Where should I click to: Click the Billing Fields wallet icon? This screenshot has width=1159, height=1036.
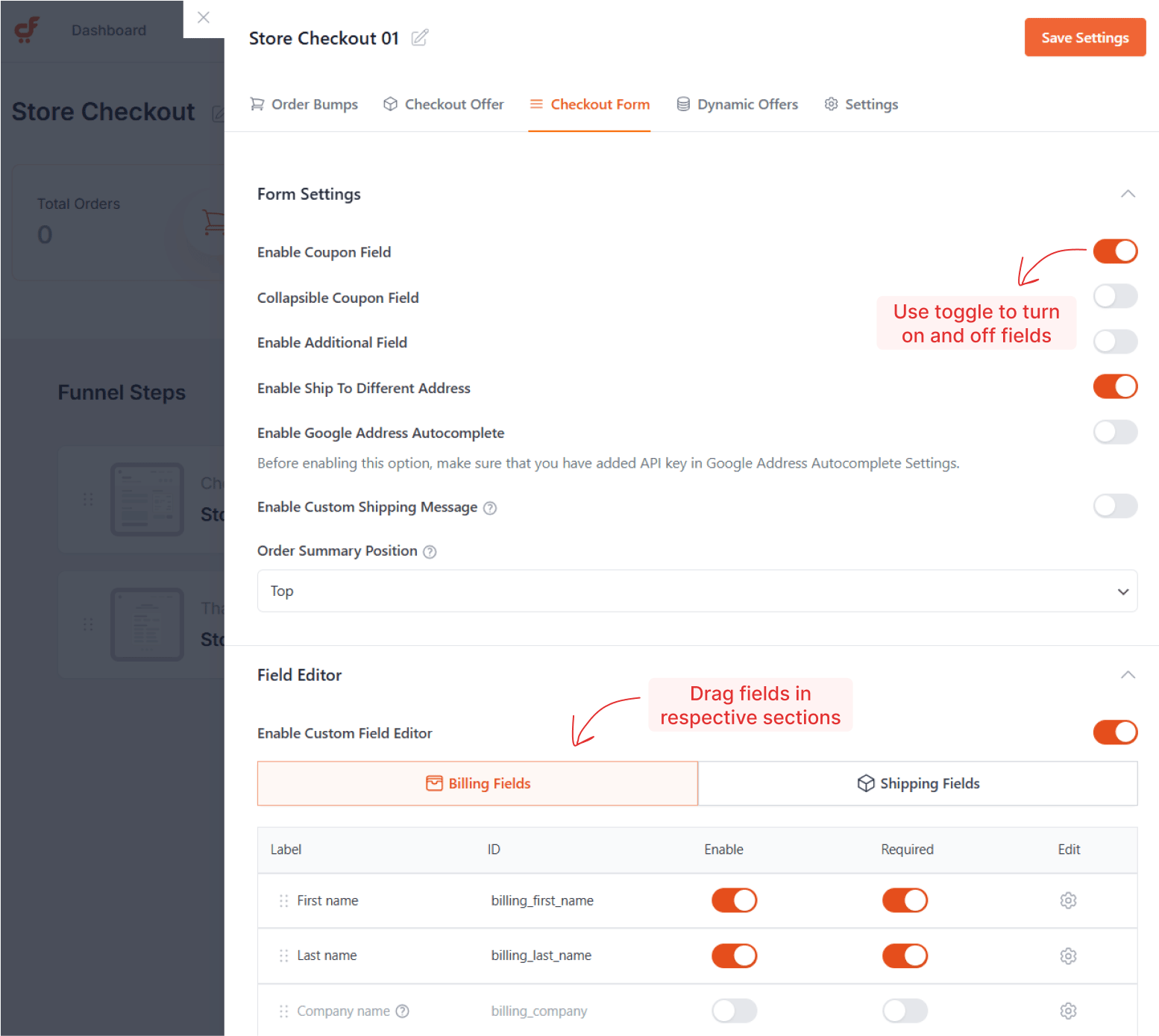pos(434,783)
